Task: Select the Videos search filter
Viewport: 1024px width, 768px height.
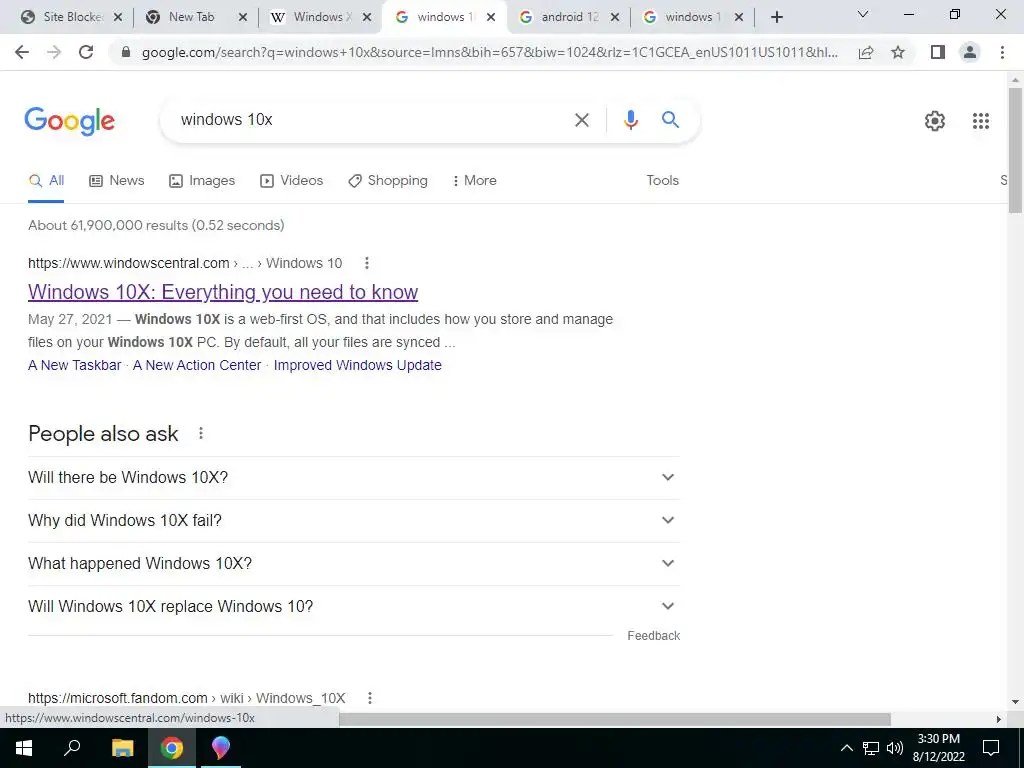Action: tap(291, 180)
